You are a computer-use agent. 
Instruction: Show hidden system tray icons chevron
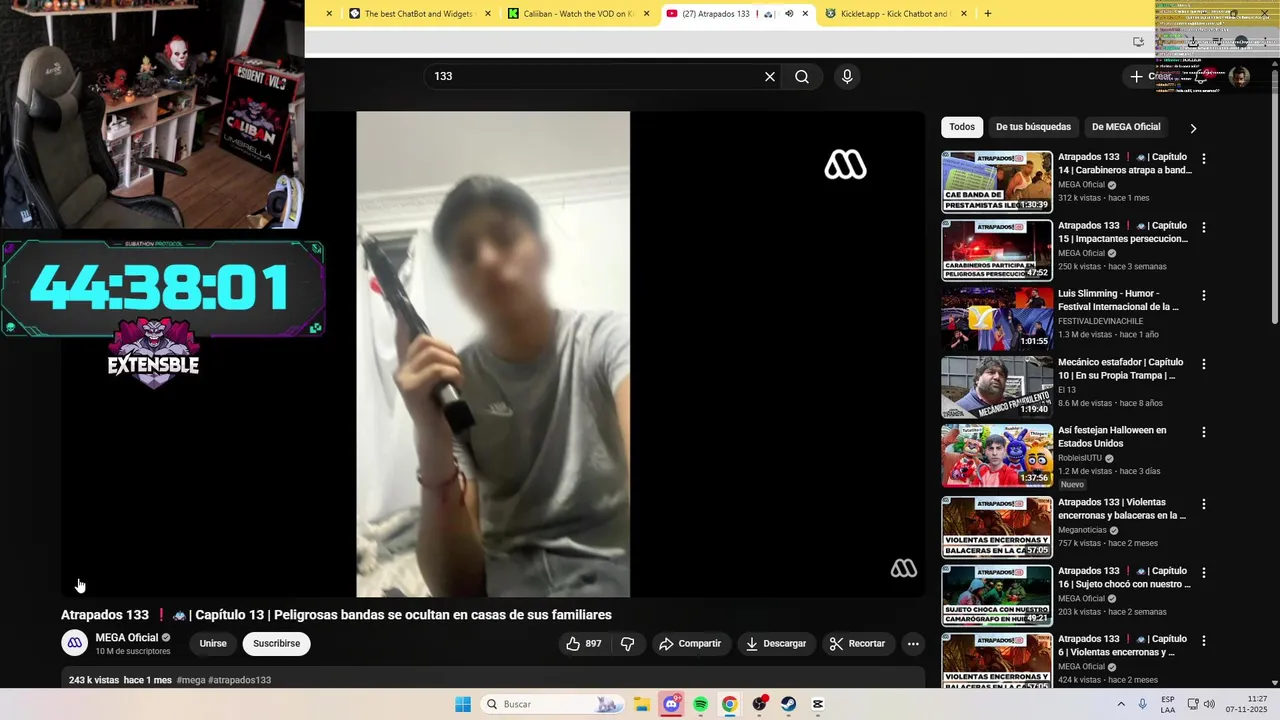(x=1121, y=704)
